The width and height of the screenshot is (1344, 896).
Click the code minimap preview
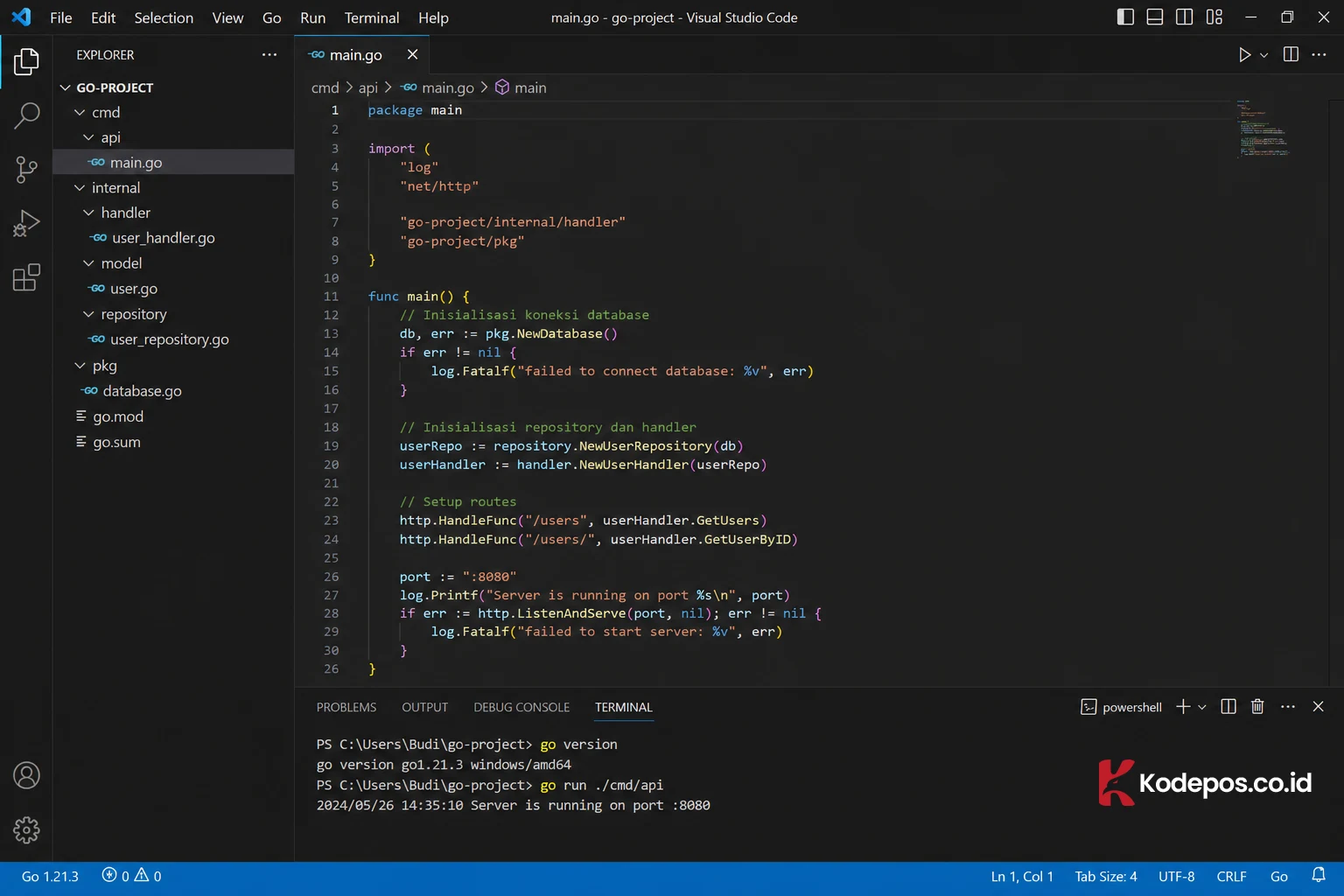coord(1263,128)
